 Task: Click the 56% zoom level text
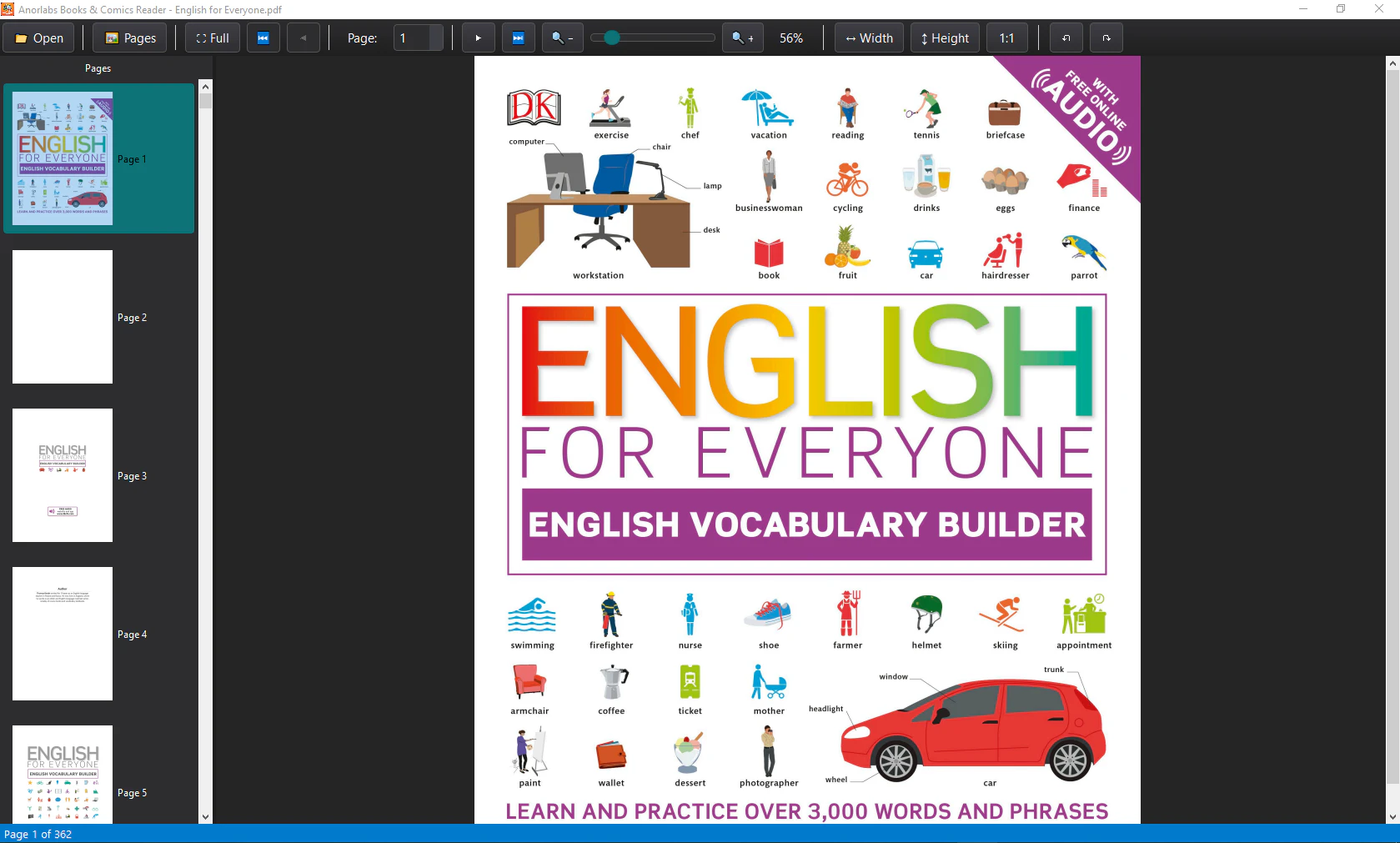click(791, 38)
